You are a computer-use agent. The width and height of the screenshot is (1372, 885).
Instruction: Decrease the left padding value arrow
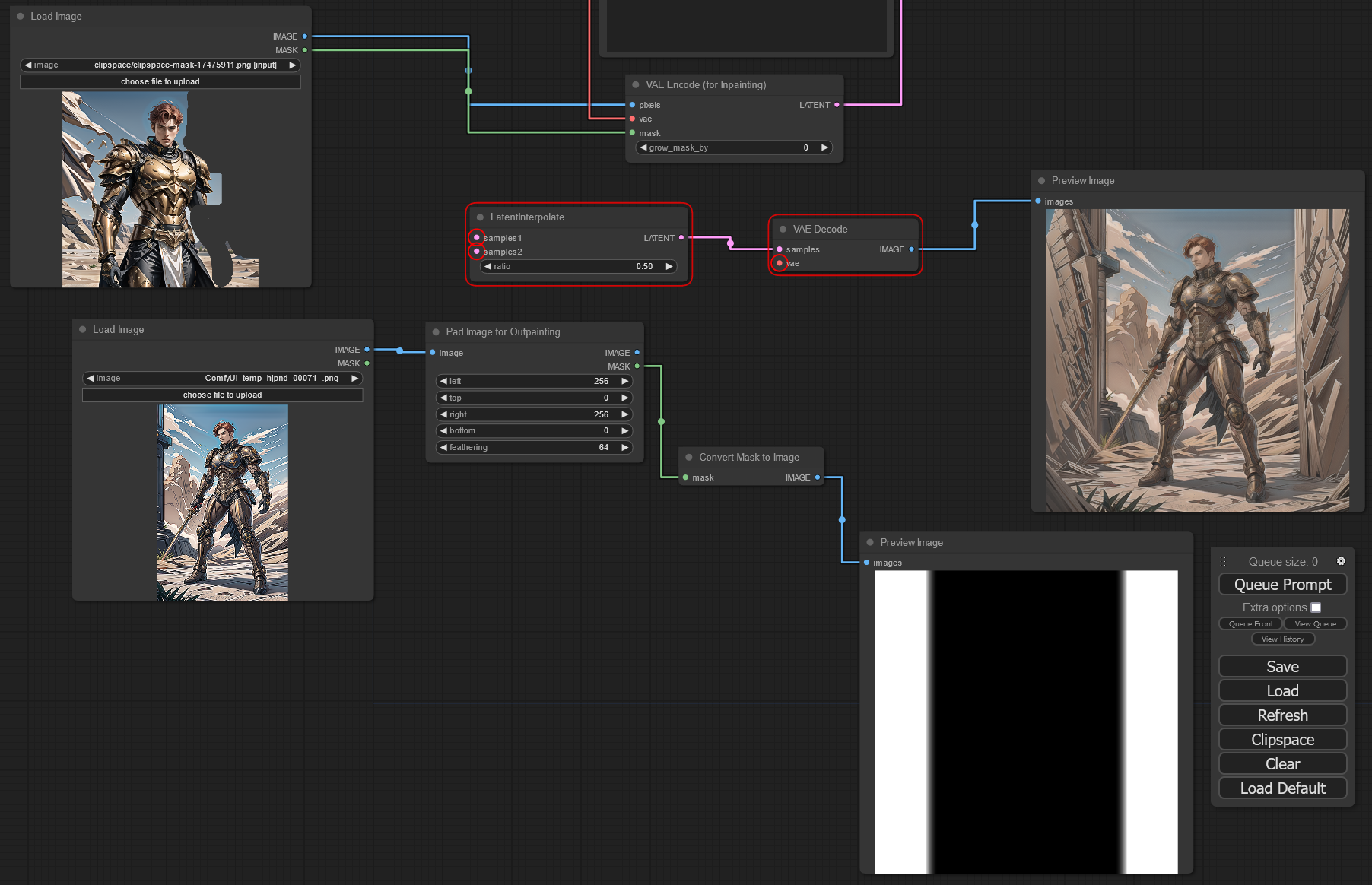click(443, 382)
